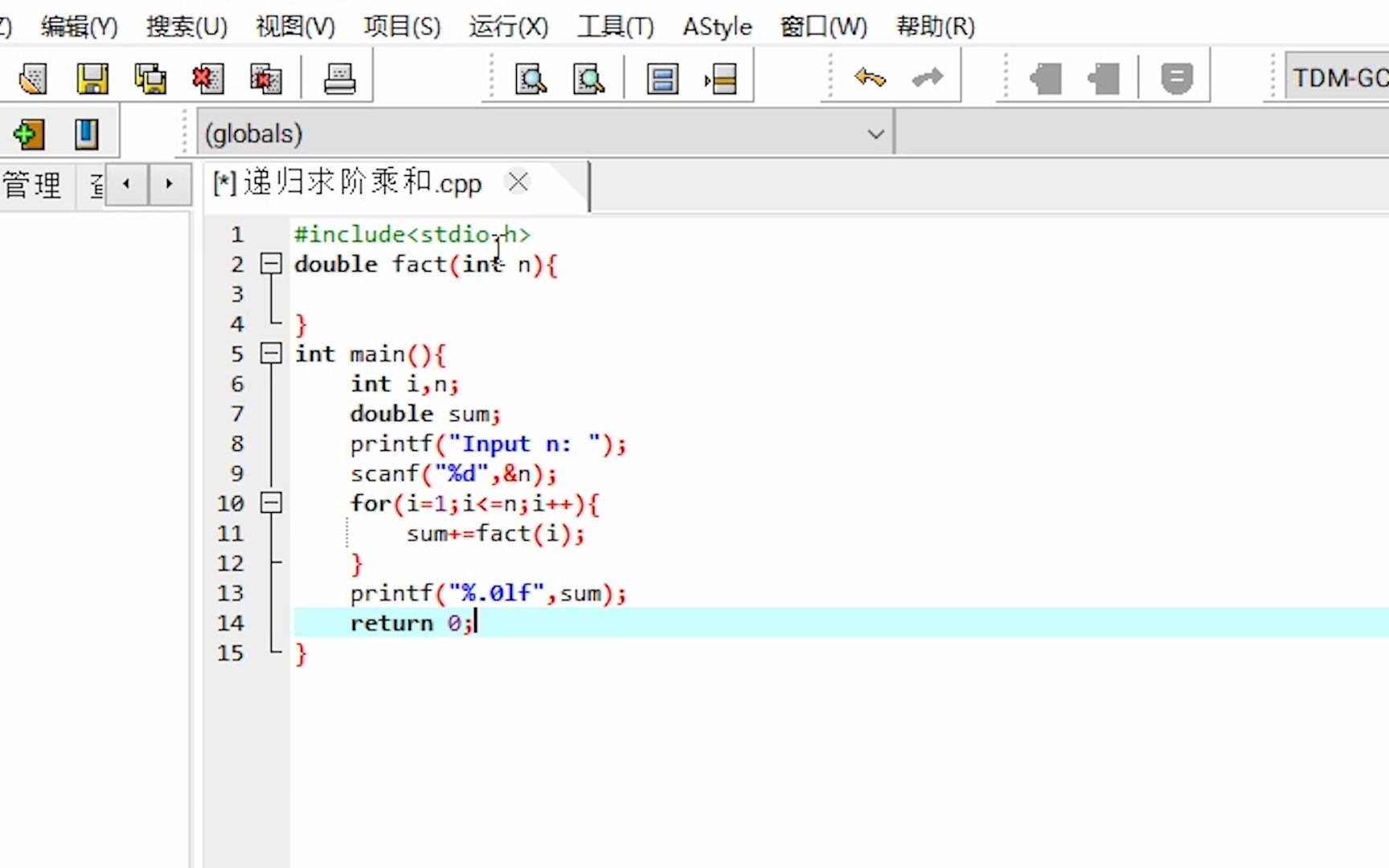Redo the last edit
The width and height of the screenshot is (1389, 868).
[x=928, y=78]
